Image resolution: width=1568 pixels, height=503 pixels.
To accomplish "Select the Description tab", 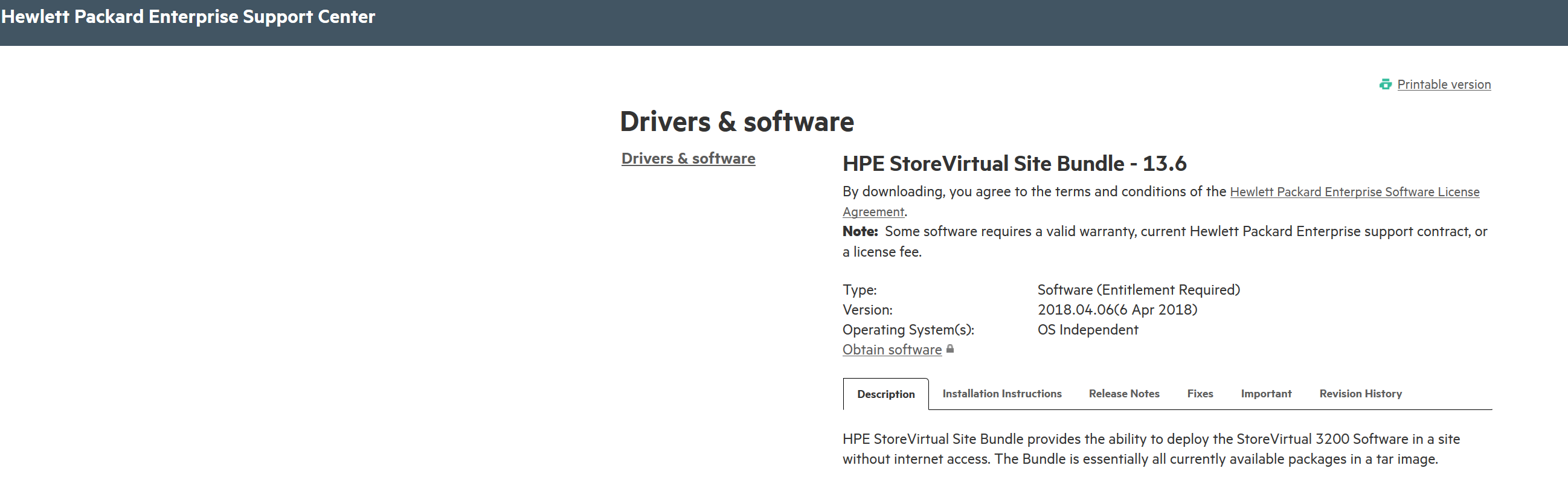I will click(885, 394).
